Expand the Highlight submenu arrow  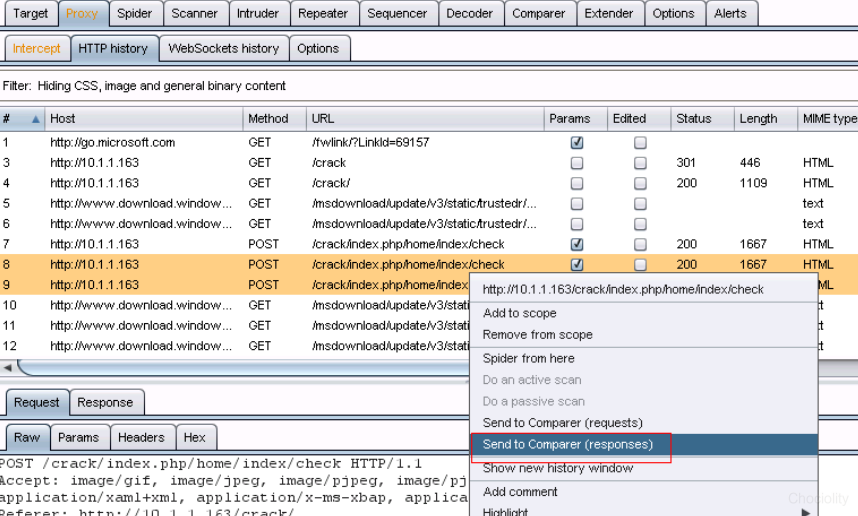805,512
